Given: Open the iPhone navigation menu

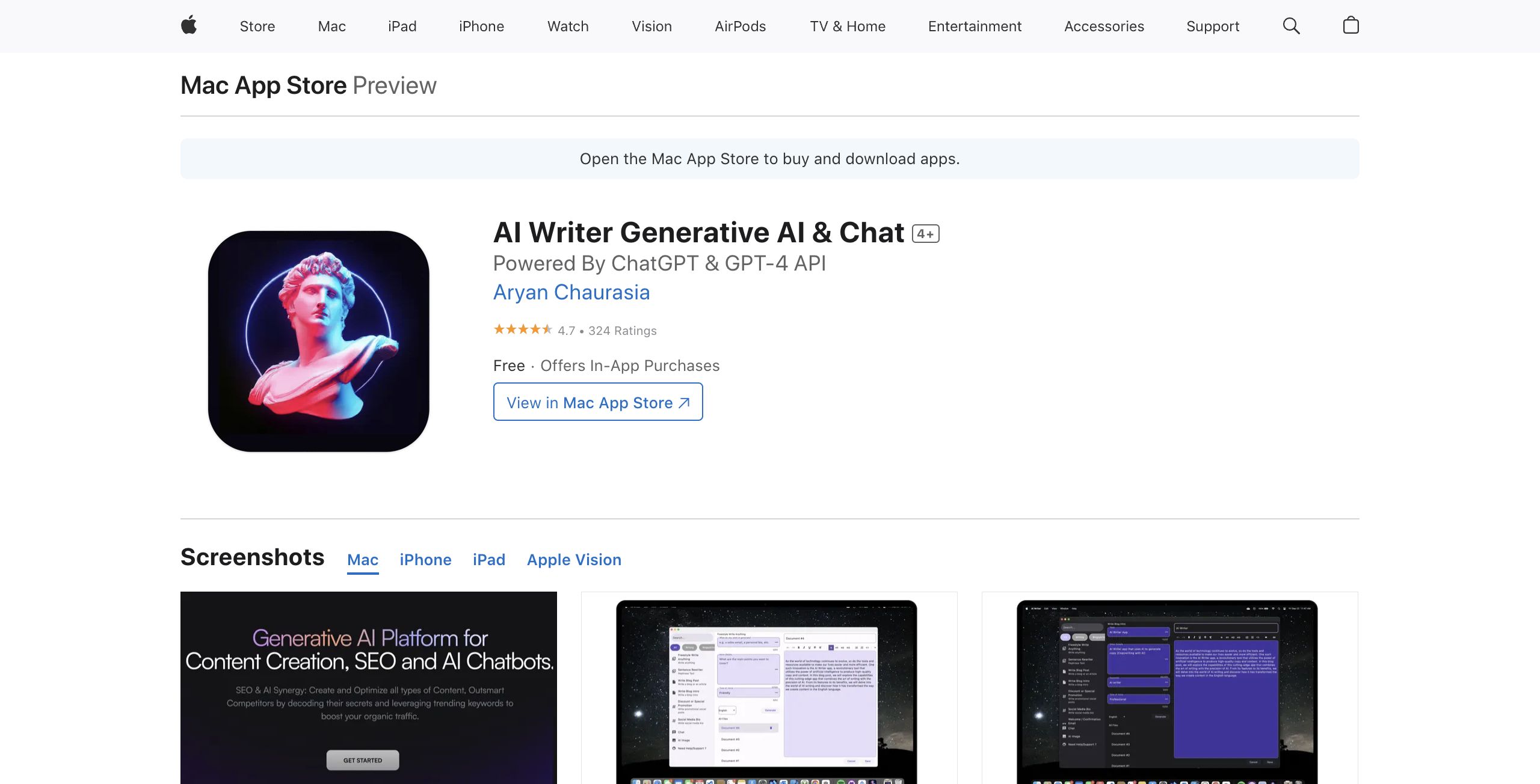Looking at the screenshot, I should coord(481,26).
